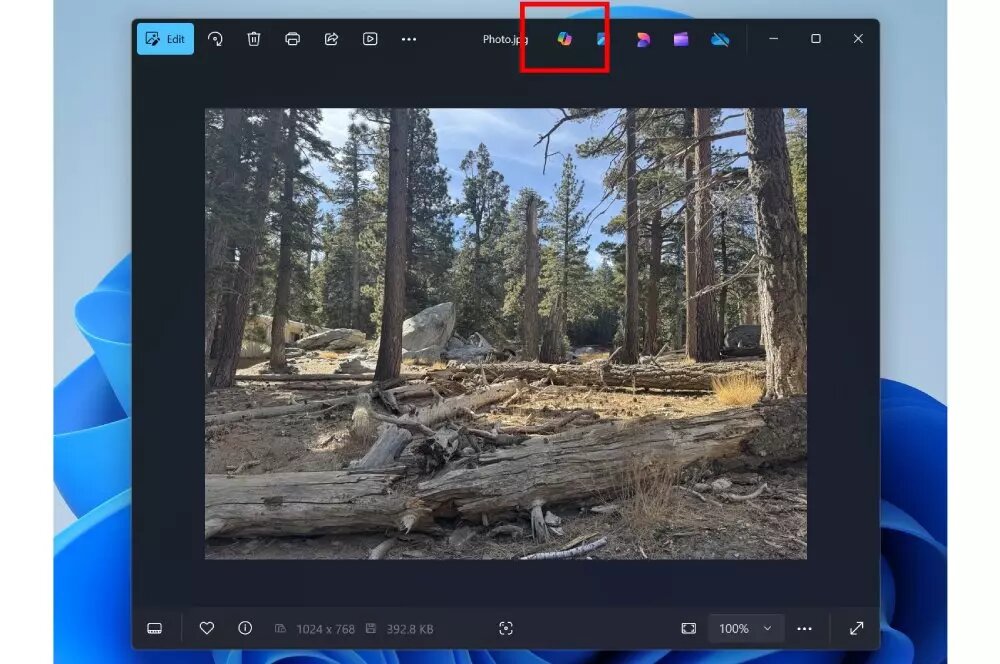The image size is (1000, 664).
Task: Click the OneDrive cloud icon
Action: tap(720, 39)
